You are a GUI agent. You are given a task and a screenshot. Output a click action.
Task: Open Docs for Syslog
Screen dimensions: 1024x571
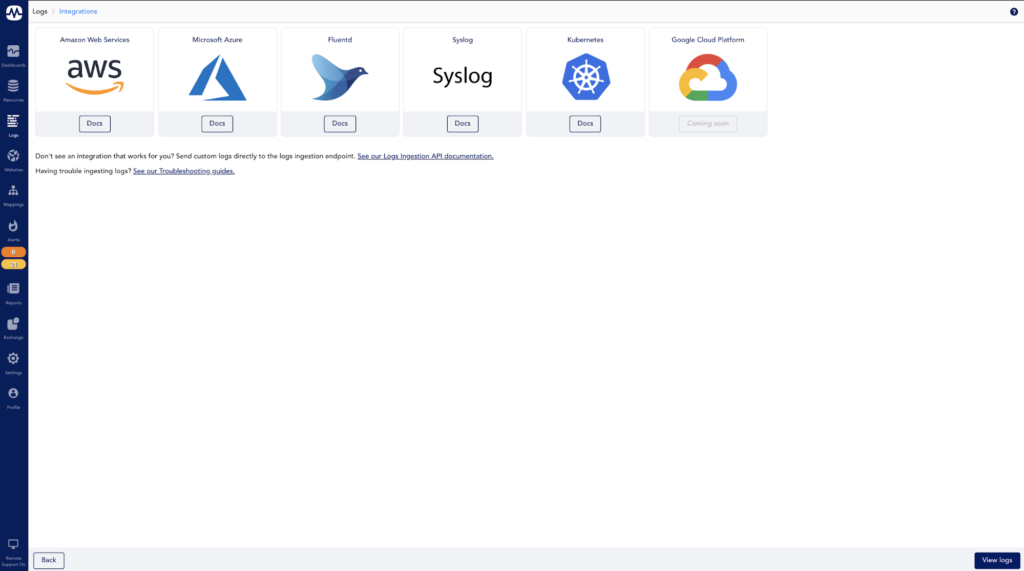pyautogui.click(x=462, y=123)
